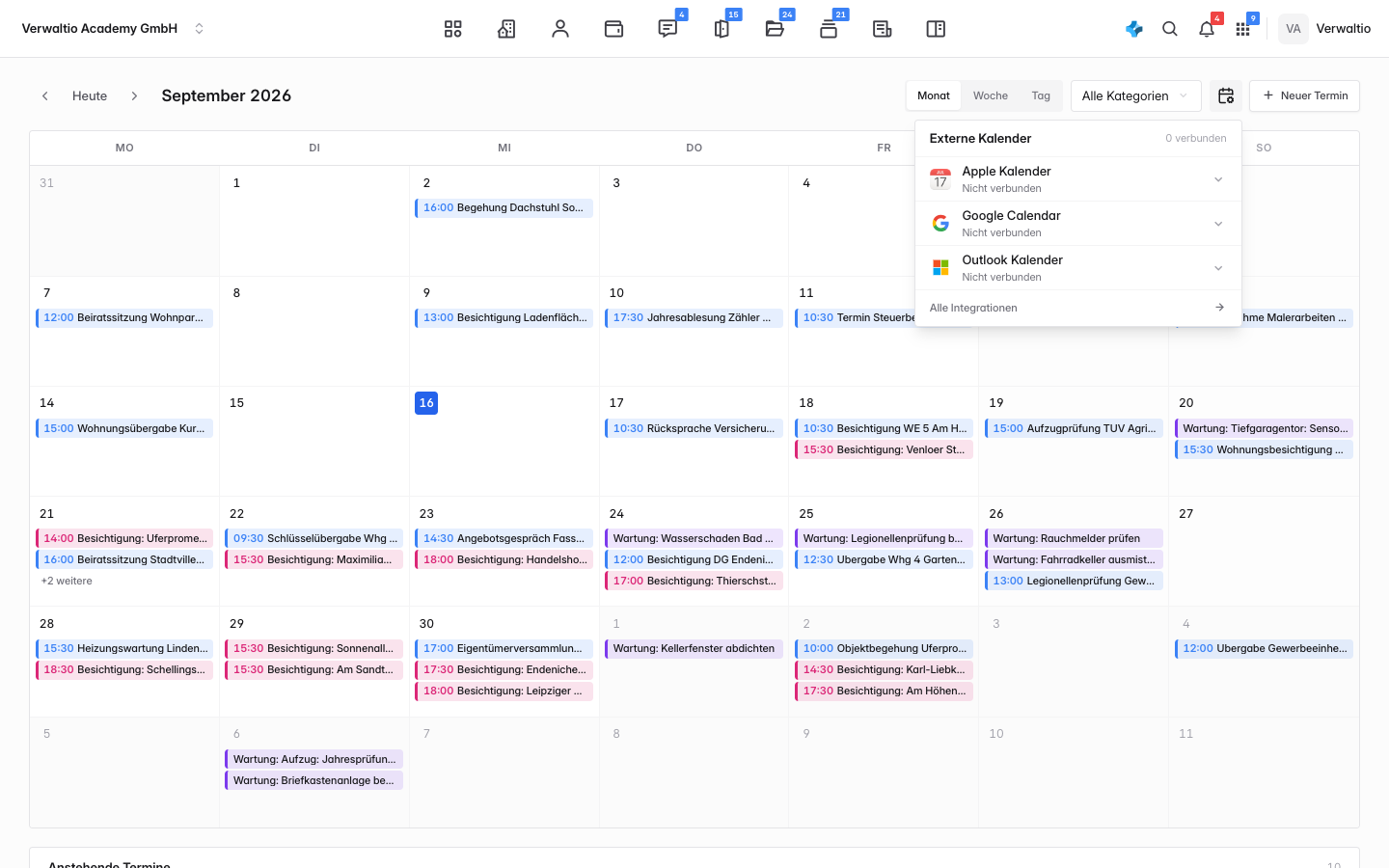
Task: Open the 10:30 Rücksprache Versicheru... event
Action: point(694,428)
